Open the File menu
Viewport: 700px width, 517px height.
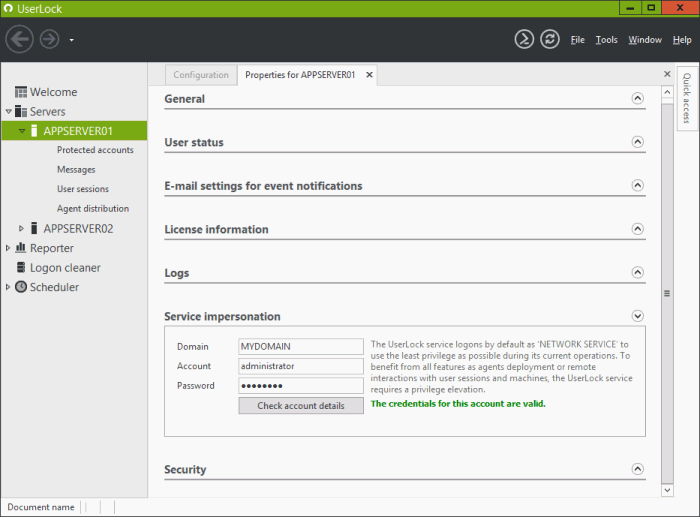point(577,40)
